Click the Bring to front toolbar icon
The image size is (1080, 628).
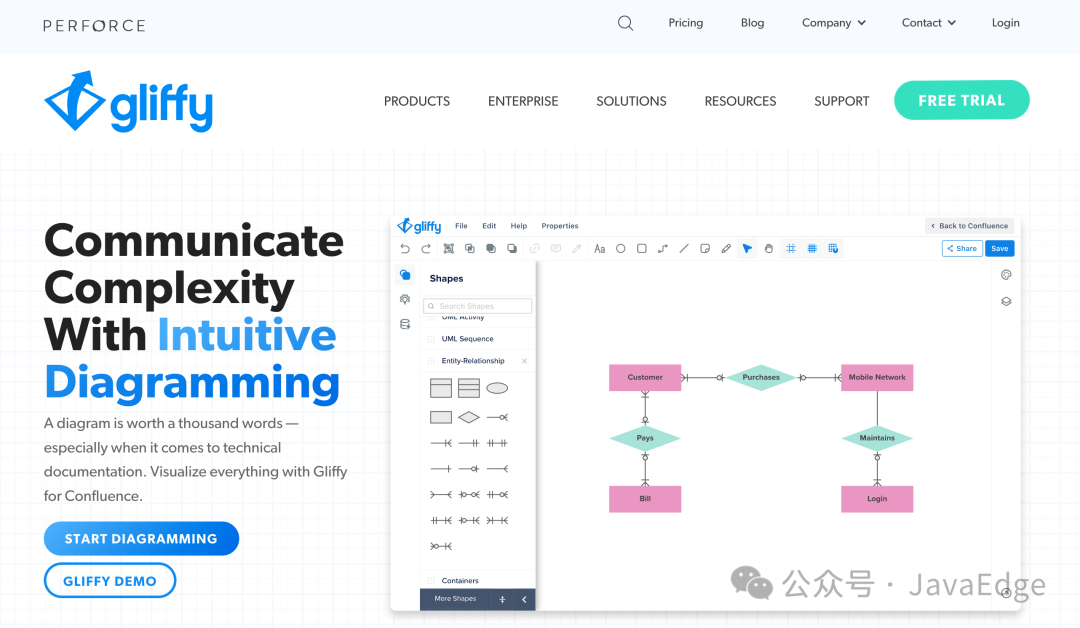point(490,249)
